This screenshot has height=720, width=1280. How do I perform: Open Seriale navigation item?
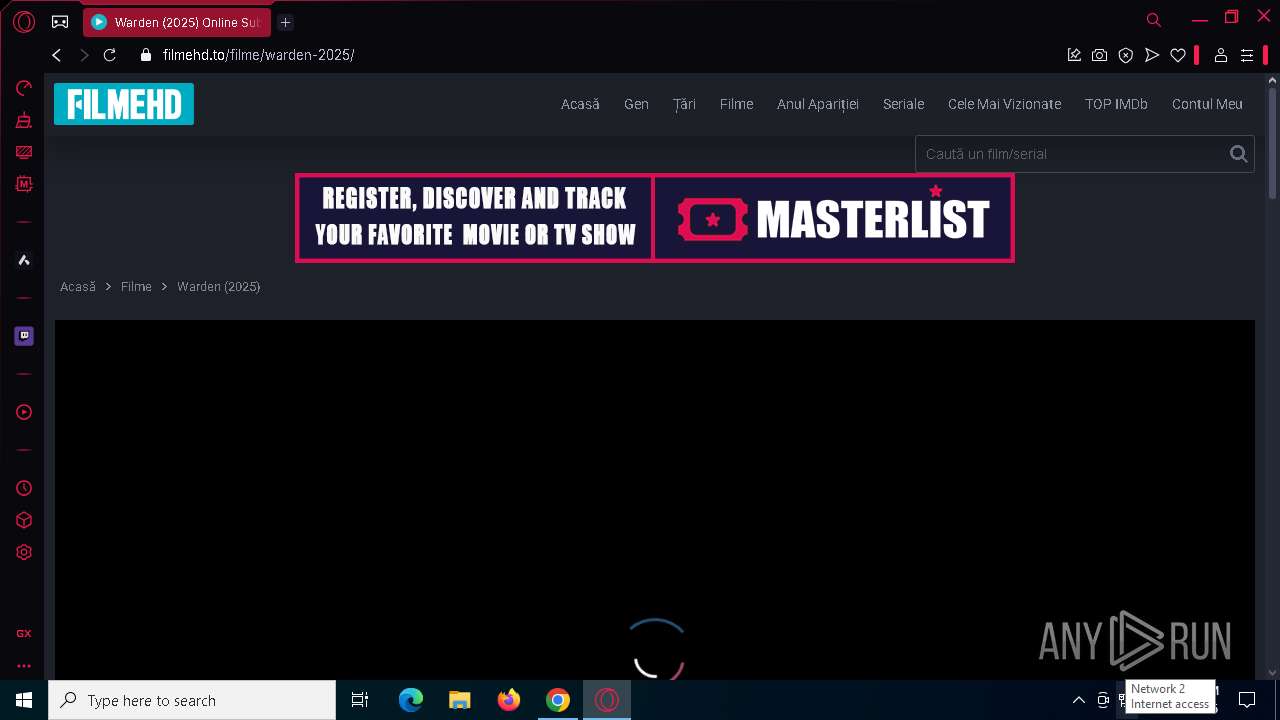tap(903, 104)
